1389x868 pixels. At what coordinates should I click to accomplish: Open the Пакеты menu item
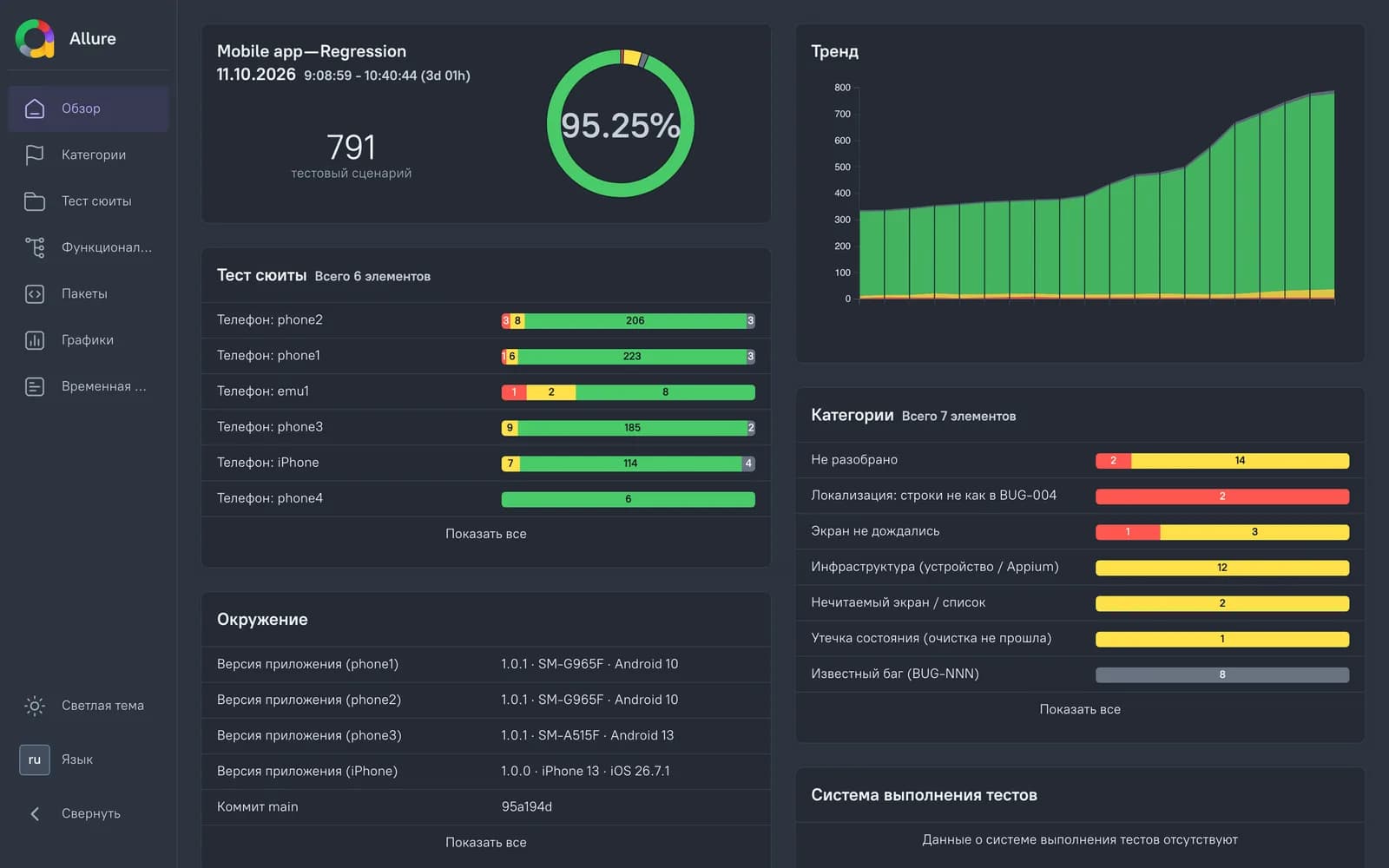tap(89, 293)
